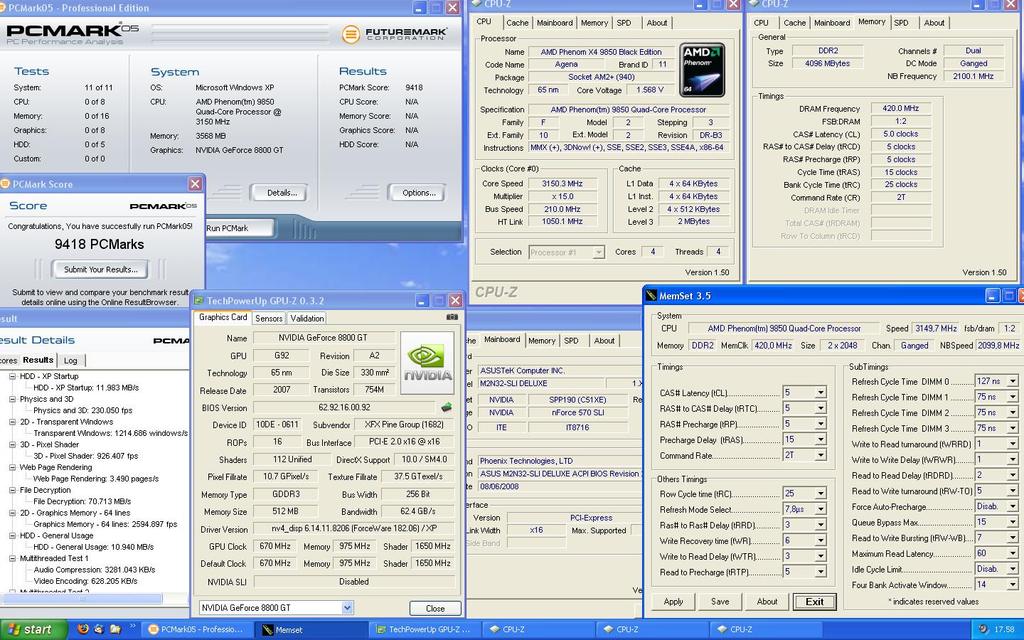Click the Apply button in MemSet
1024x640 pixels.
(673, 601)
